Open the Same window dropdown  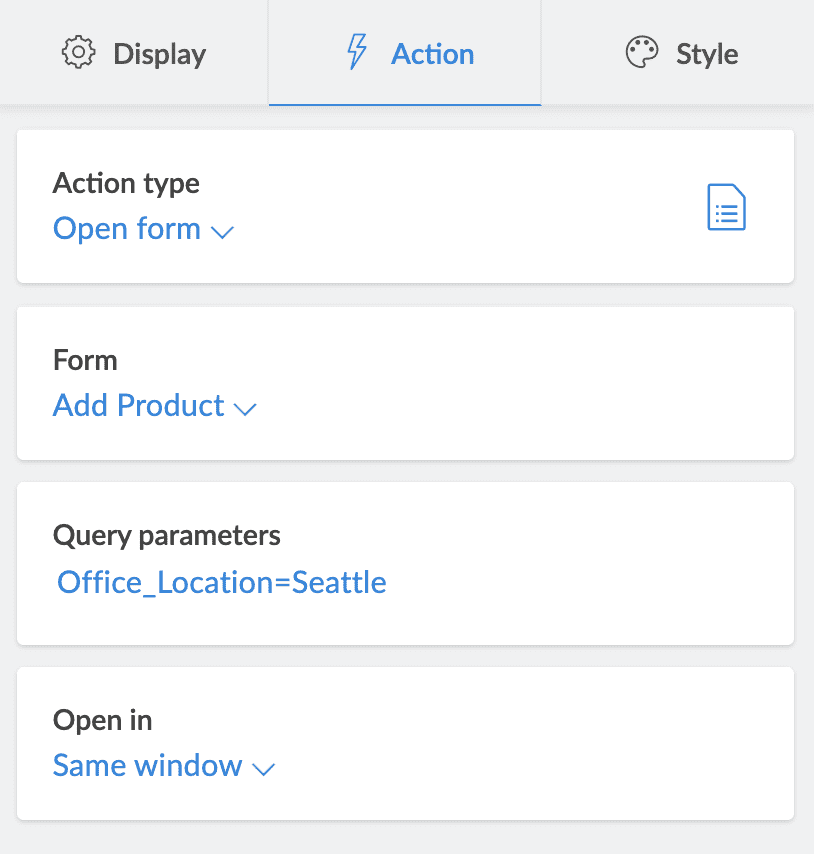pos(148,765)
